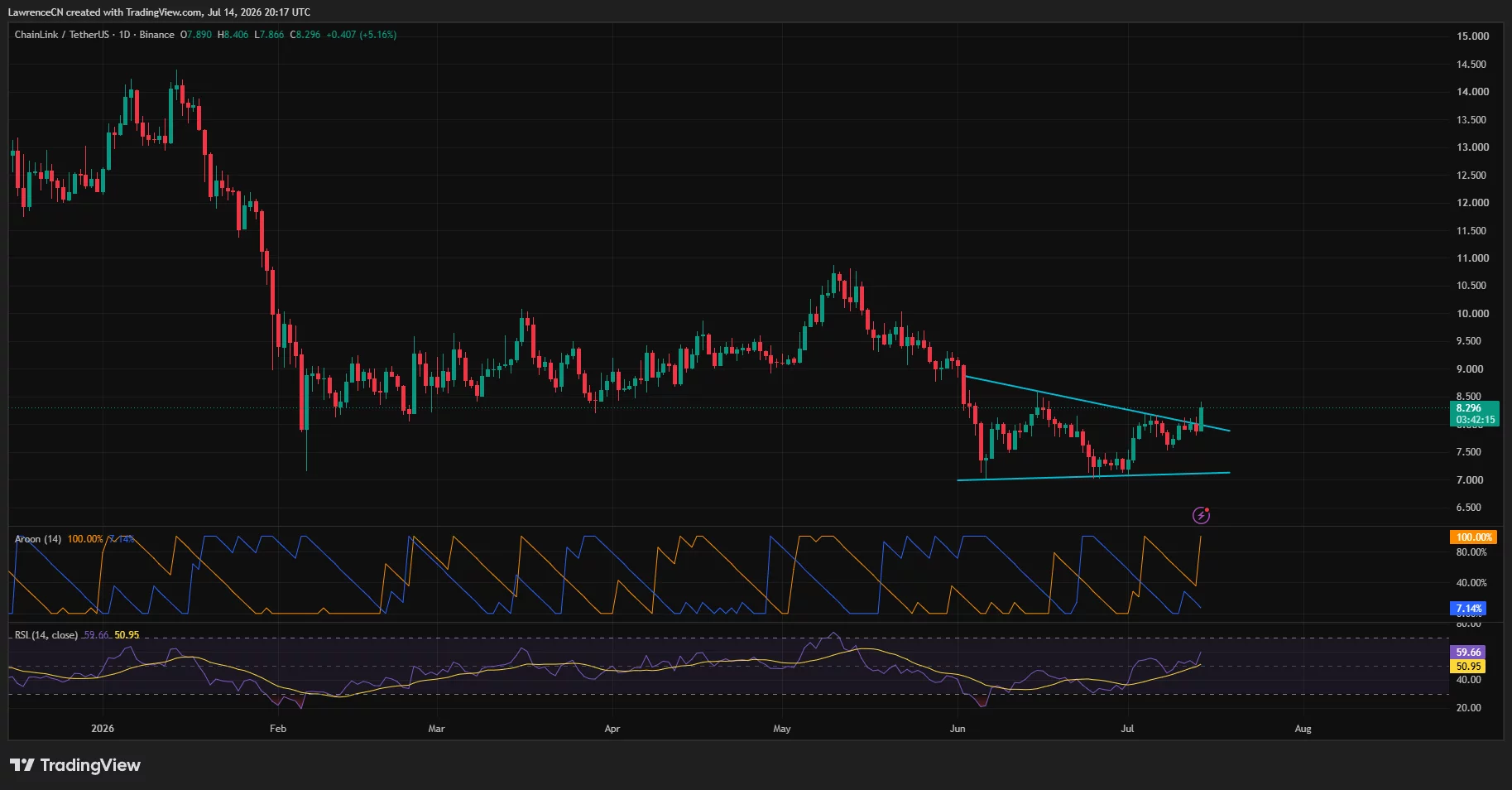Click the Apr date axis label

coord(612,729)
